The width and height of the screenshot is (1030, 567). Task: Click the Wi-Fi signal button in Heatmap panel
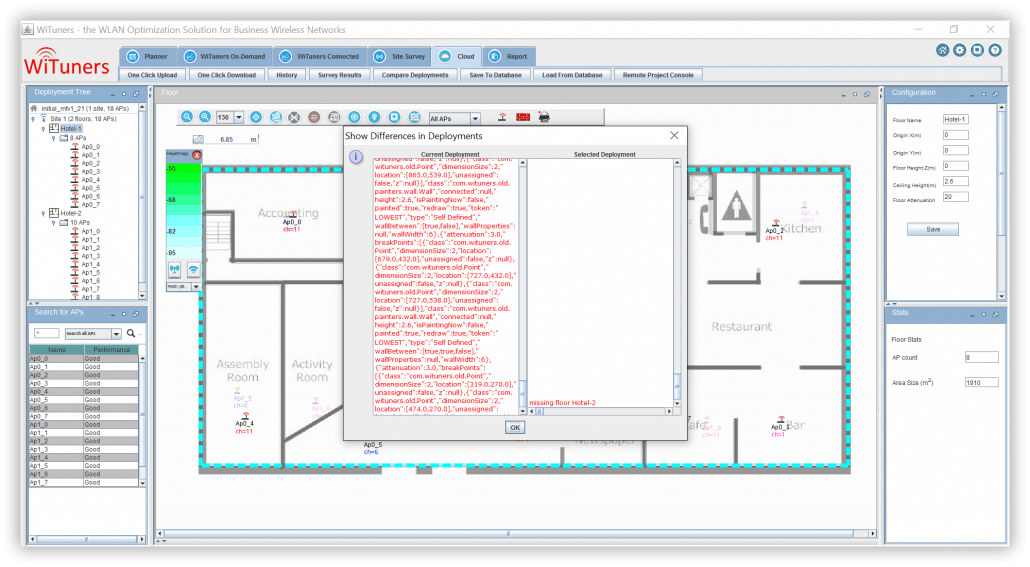[x=193, y=269]
